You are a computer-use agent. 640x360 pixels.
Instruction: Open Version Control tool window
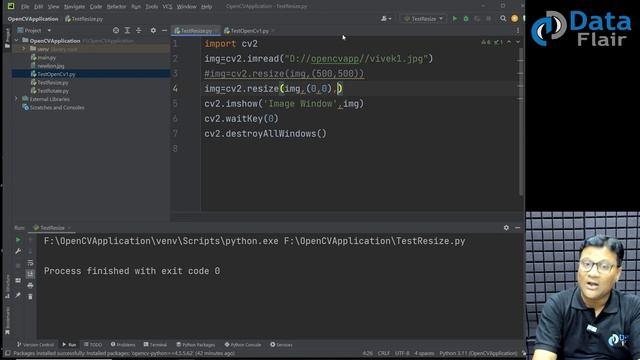[x=35, y=345]
